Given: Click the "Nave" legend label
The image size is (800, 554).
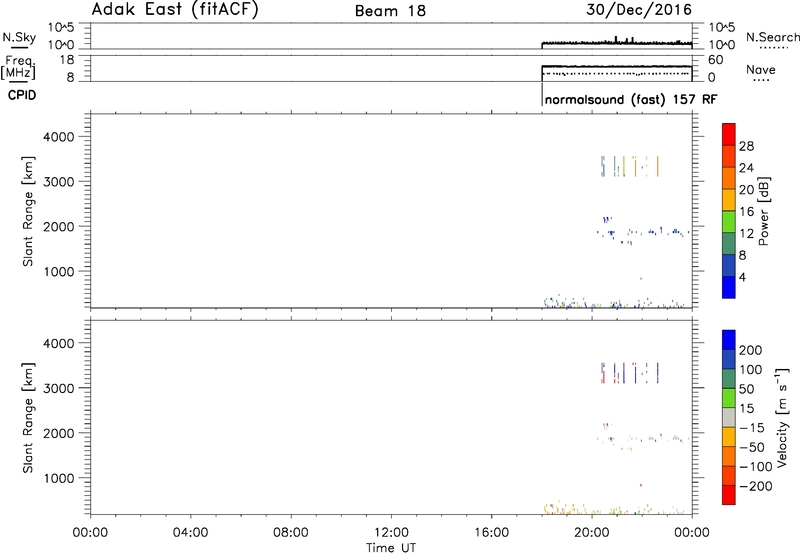Looking at the screenshot, I should click(761, 70).
